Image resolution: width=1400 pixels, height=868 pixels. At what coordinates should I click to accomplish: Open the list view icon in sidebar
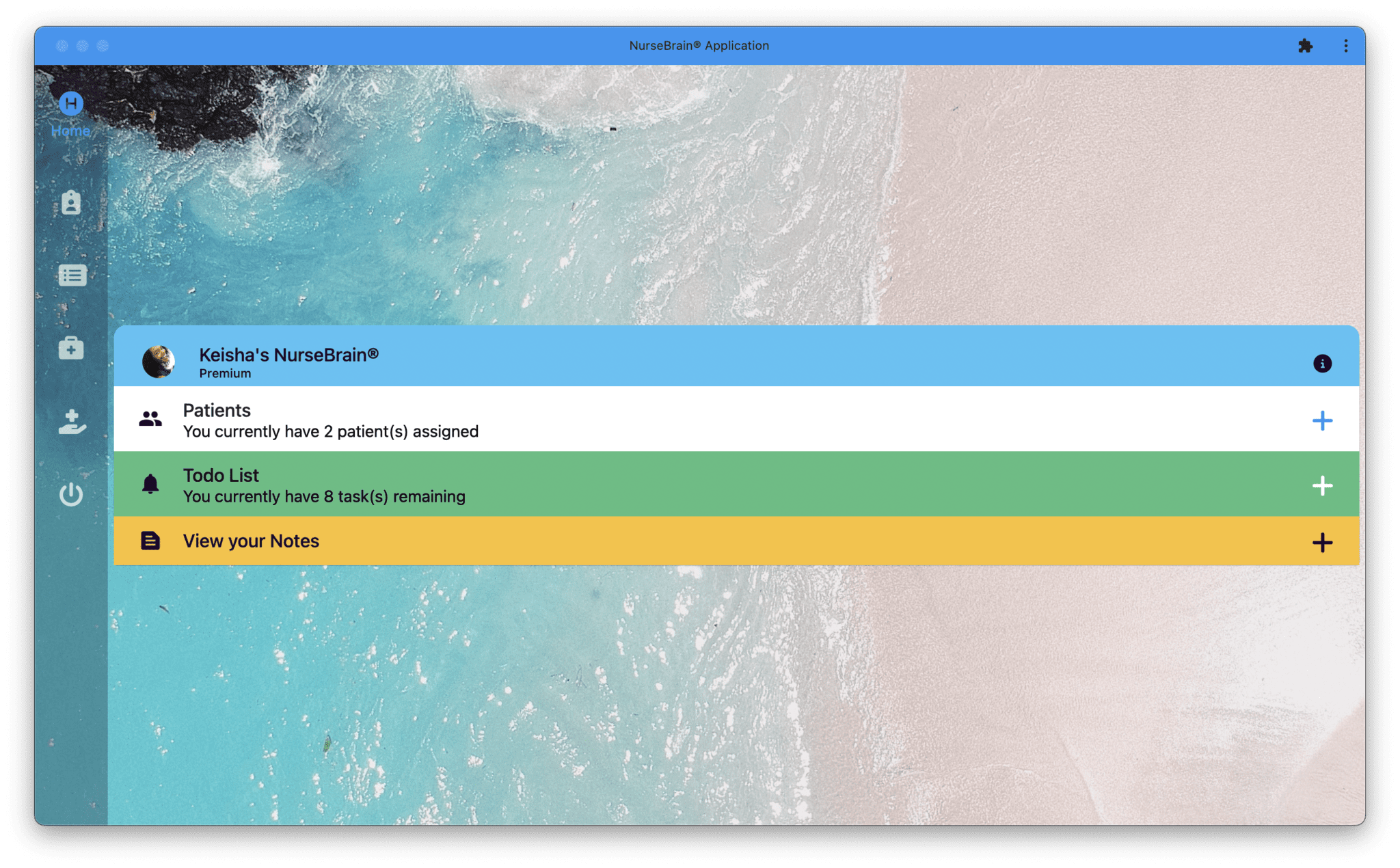tap(72, 275)
